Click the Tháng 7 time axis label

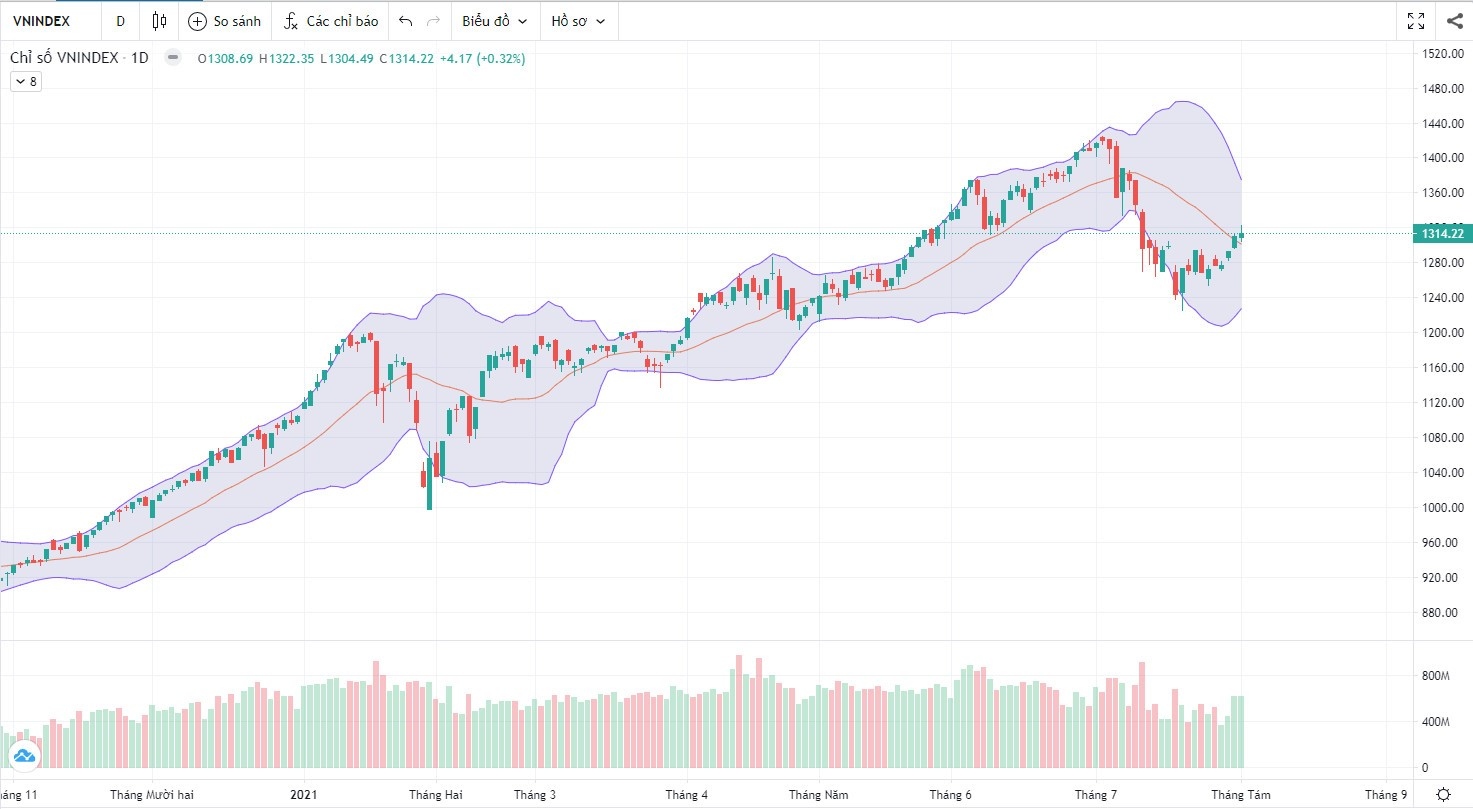1096,795
